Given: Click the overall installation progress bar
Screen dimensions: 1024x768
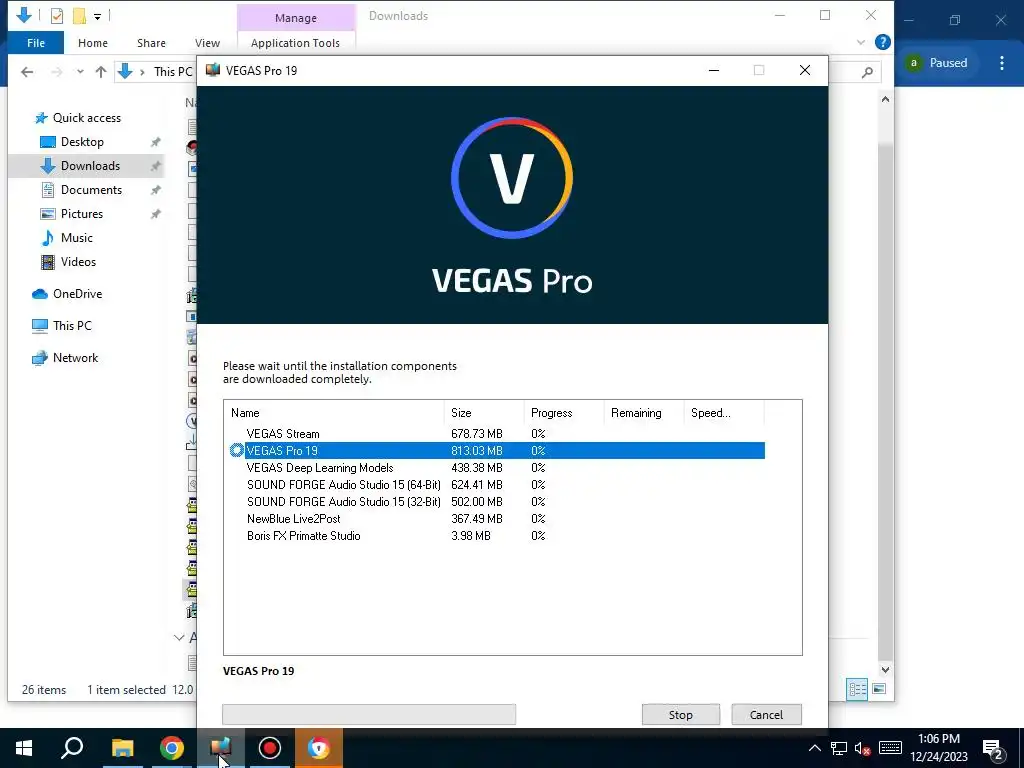Looking at the screenshot, I should (369, 714).
